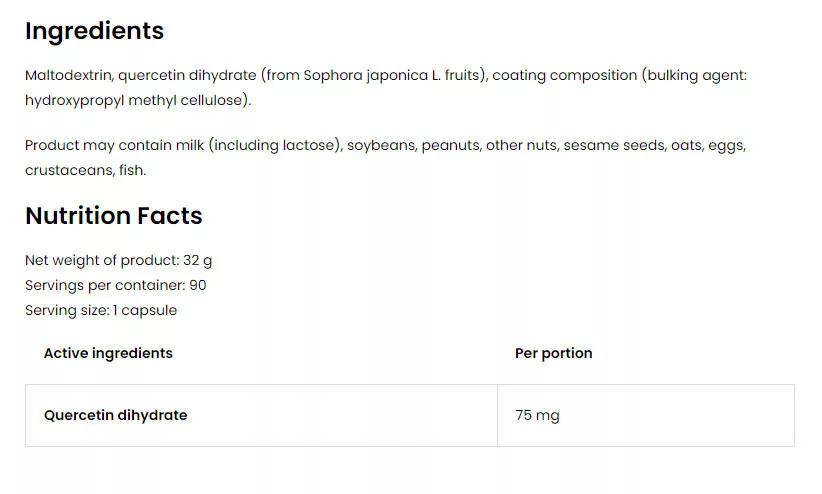Click 'milk (including lactose)' text
The width and height of the screenshot is (822, 494).
coord(259,145)
